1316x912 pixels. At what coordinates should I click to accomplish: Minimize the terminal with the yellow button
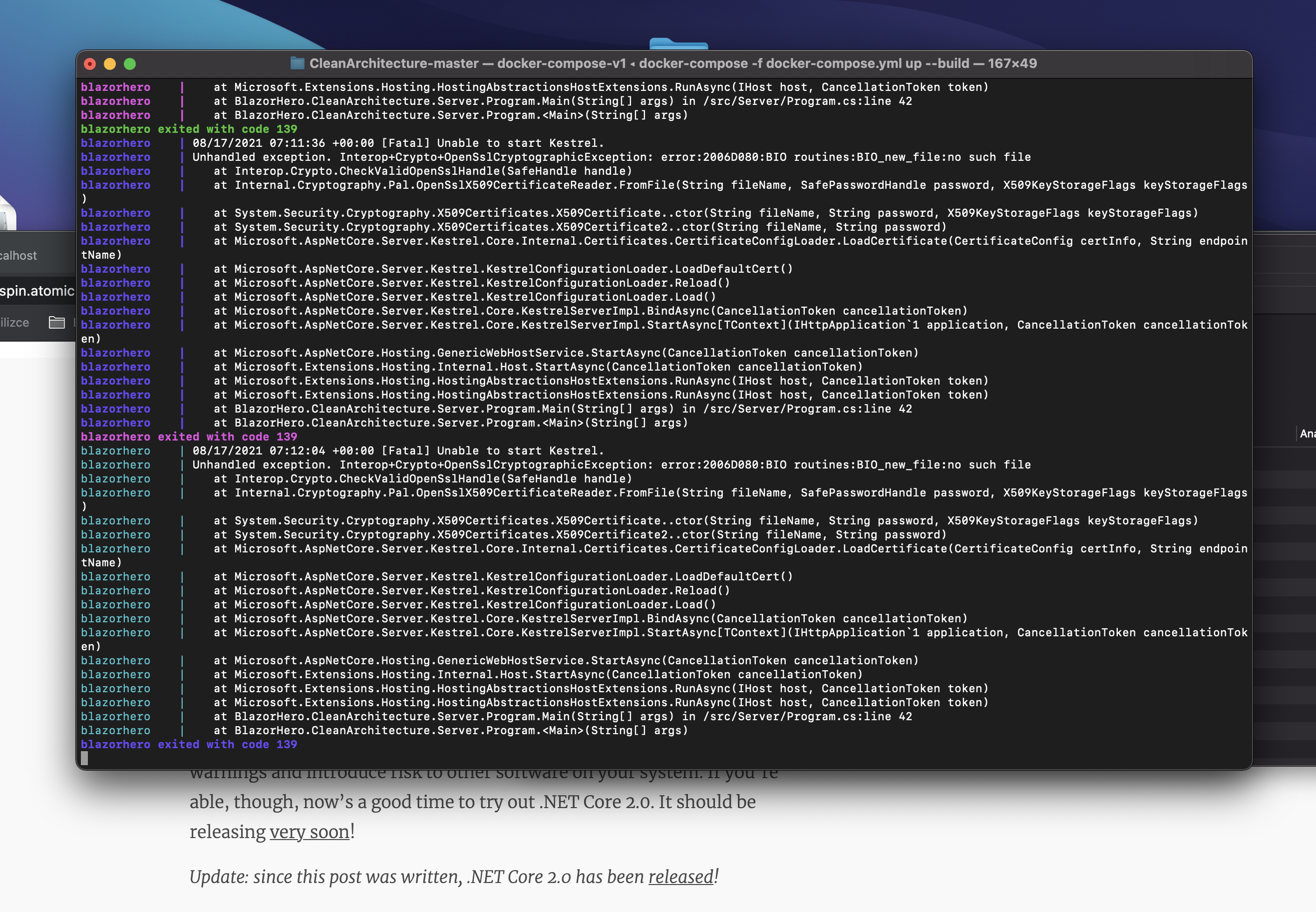pos(110,64)
